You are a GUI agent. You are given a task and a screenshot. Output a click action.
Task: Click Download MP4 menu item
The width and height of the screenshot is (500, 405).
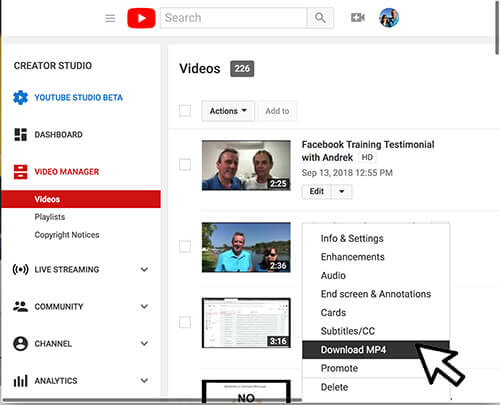click(376, 350)
